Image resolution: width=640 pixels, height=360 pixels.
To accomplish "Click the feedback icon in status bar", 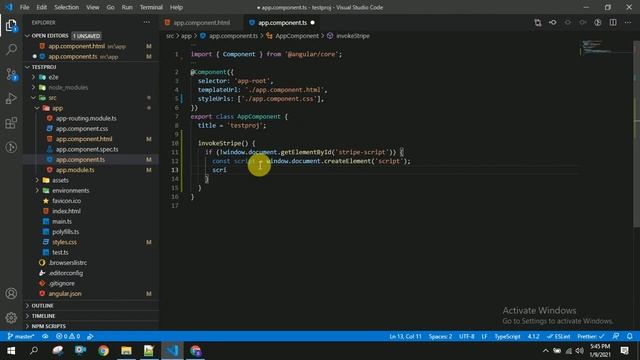I will (x=616, y=336).
